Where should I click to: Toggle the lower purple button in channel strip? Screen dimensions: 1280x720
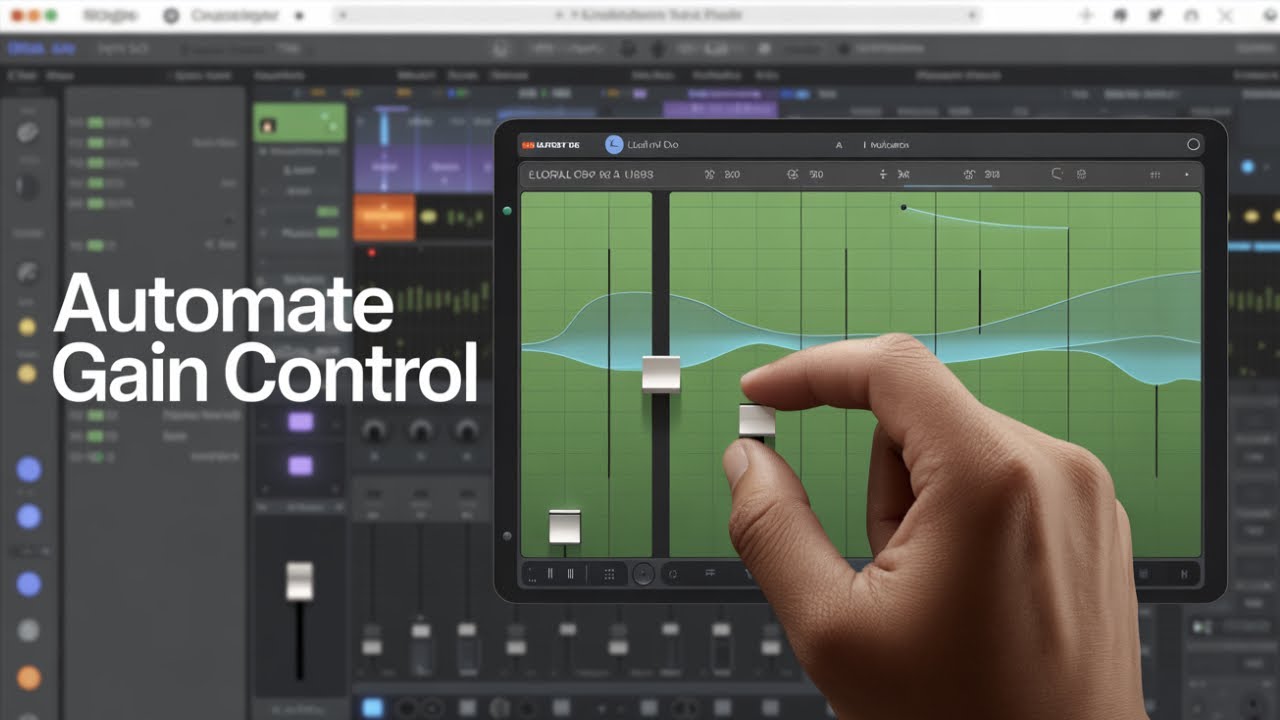coord(300,466)
